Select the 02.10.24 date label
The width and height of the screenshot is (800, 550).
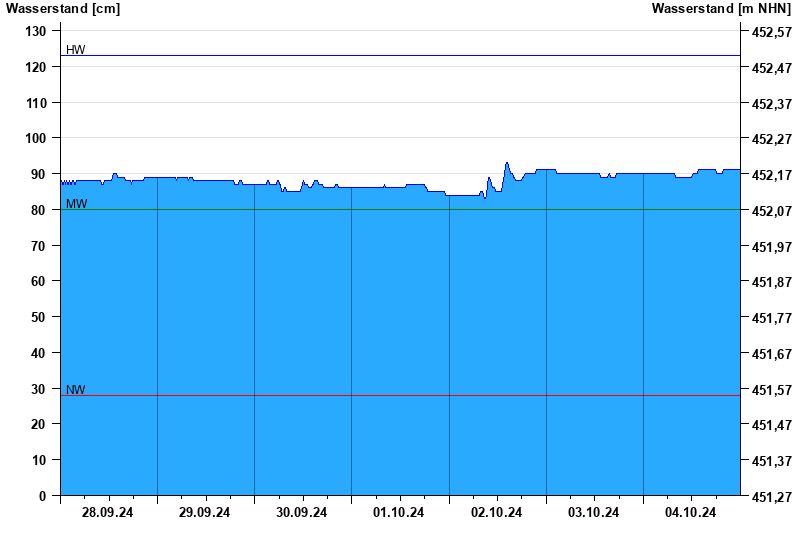point(497,513)
